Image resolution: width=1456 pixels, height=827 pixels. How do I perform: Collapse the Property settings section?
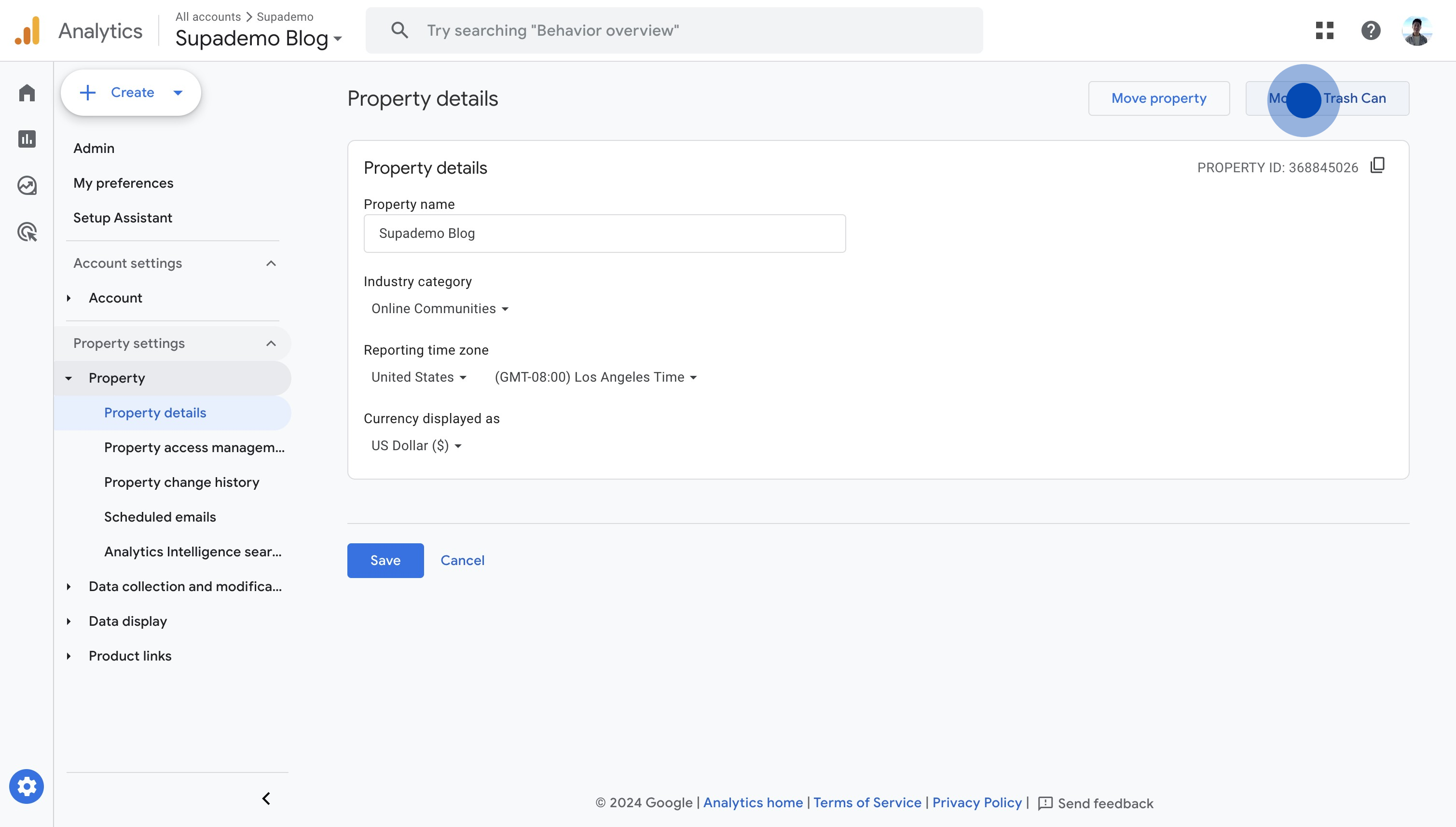tap(271, 344)
